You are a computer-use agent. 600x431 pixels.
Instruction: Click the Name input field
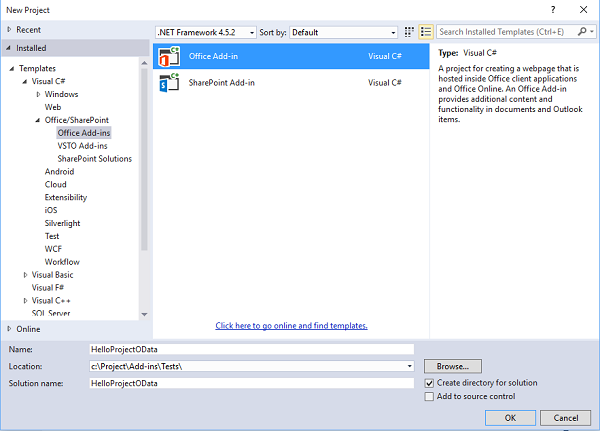pos(252,349)
